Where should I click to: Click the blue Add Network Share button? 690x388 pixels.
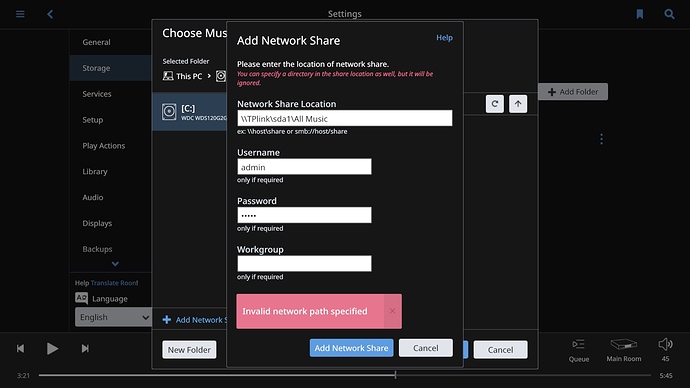point(351,348)
